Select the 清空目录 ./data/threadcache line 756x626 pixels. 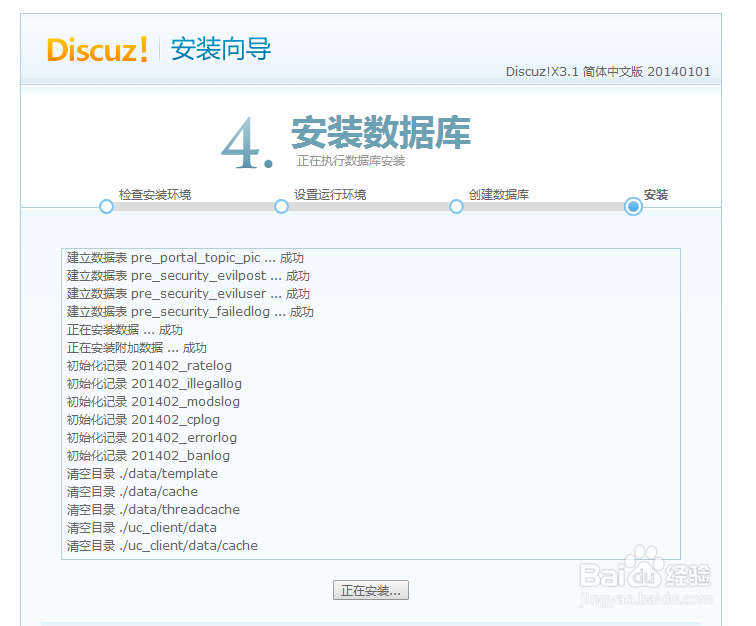click(x=153, y=510)
